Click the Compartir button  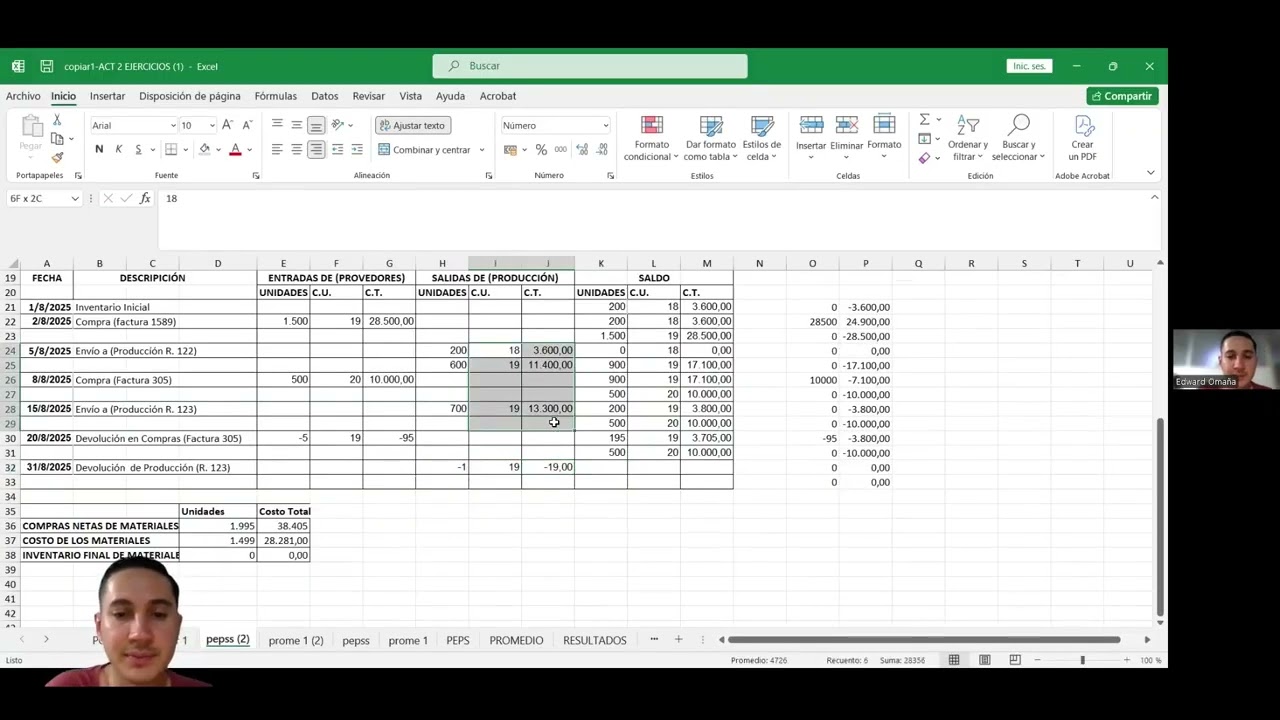(x=1122, y=96)
